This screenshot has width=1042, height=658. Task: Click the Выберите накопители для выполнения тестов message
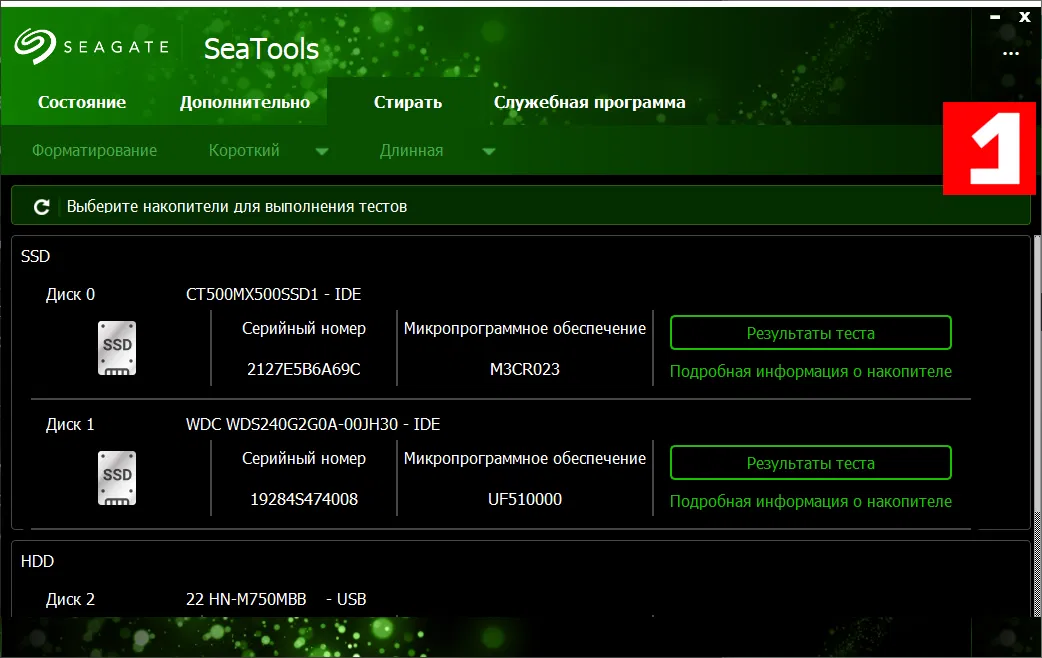(237, 207)
